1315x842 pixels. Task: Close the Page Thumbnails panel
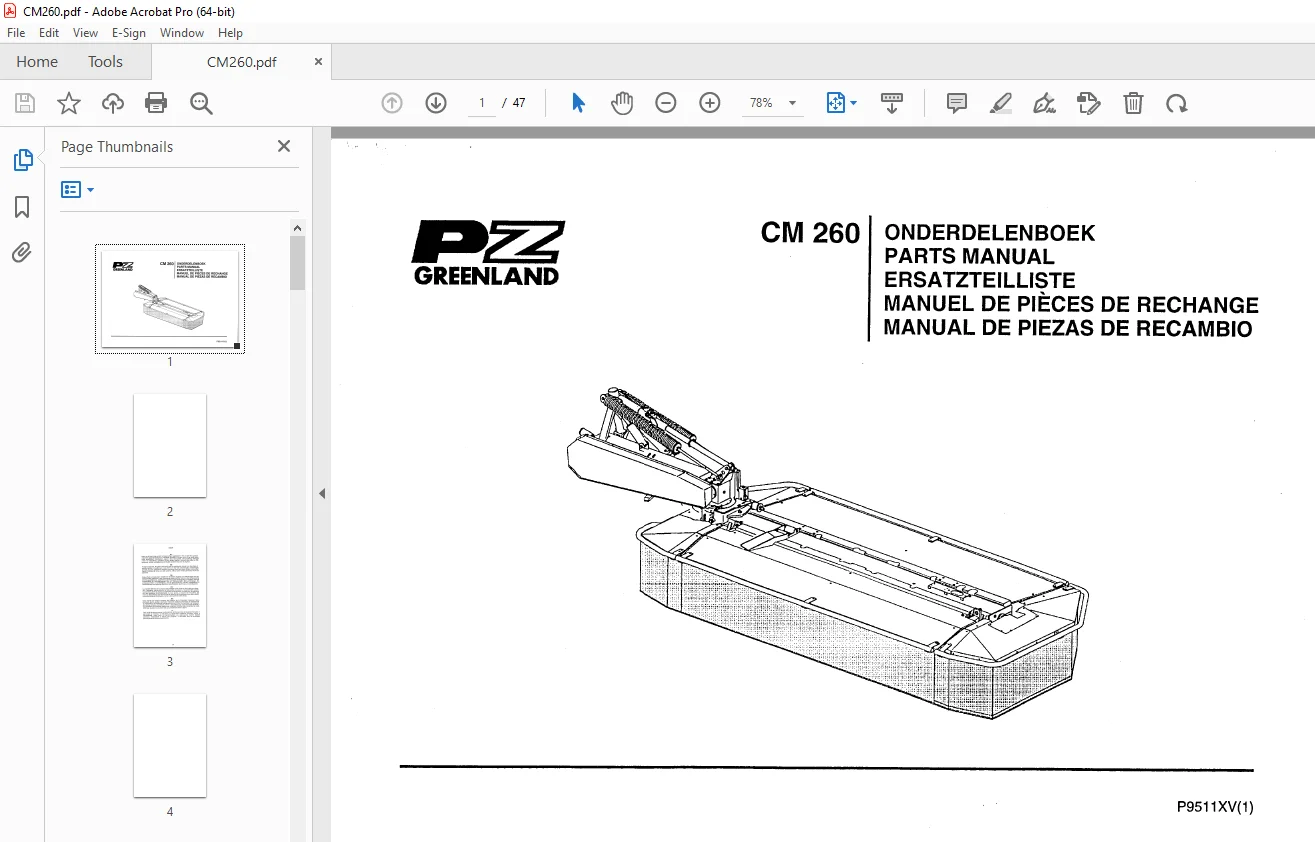click(284, 146)
